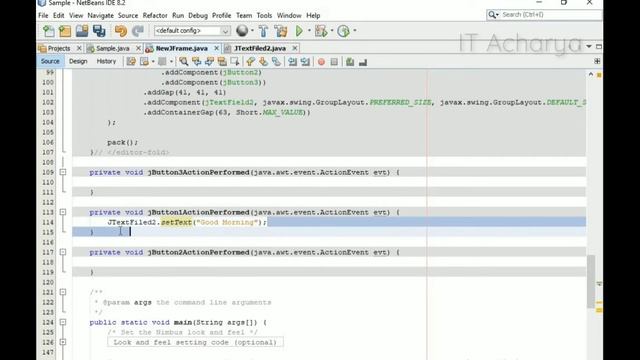Open the Debug menu
The width and height of the screenshot is (640, 360).
(x=198, y=16)
